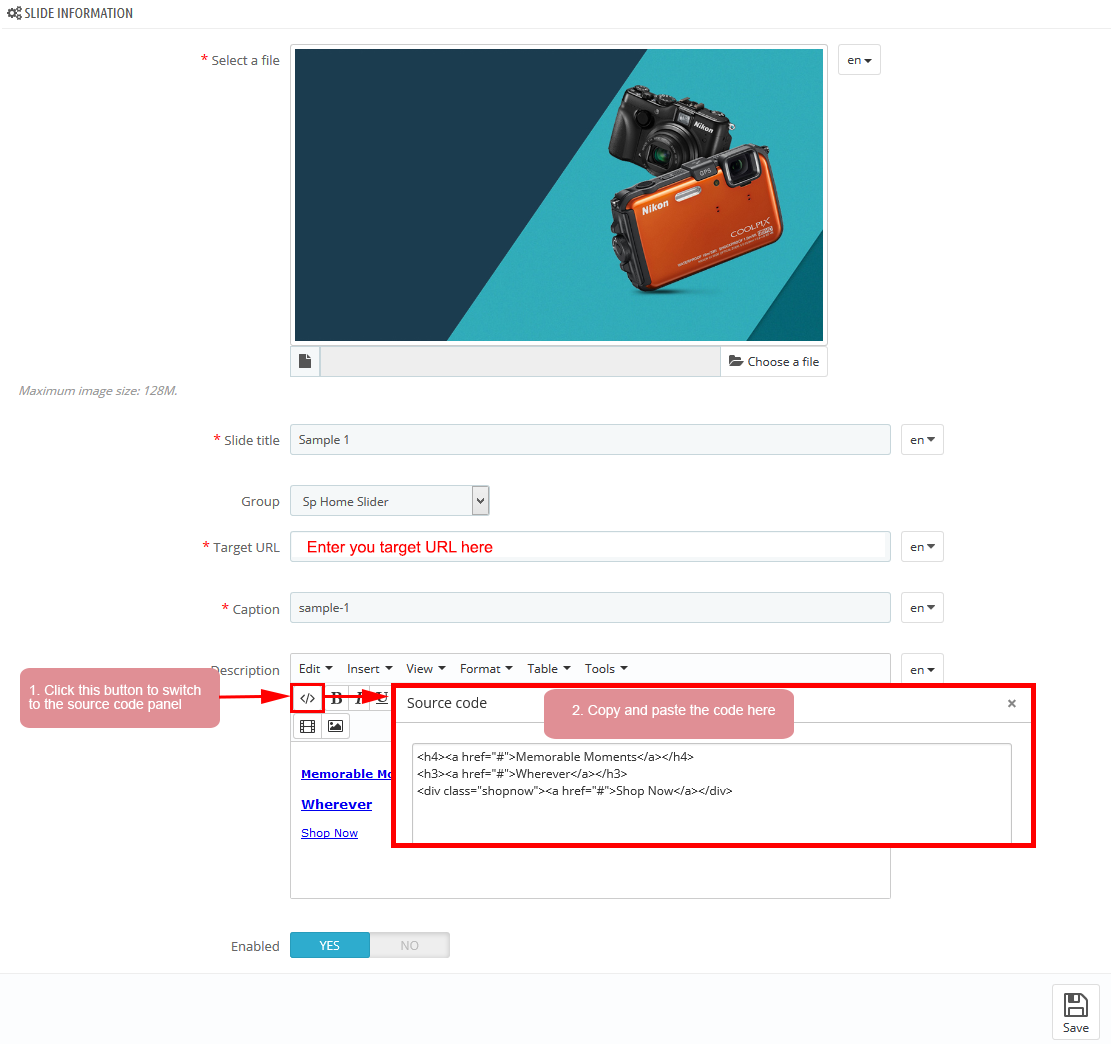
Task: Switch Enabled toggle to NO
Action: pyautogui.click(x=410, y=945)
